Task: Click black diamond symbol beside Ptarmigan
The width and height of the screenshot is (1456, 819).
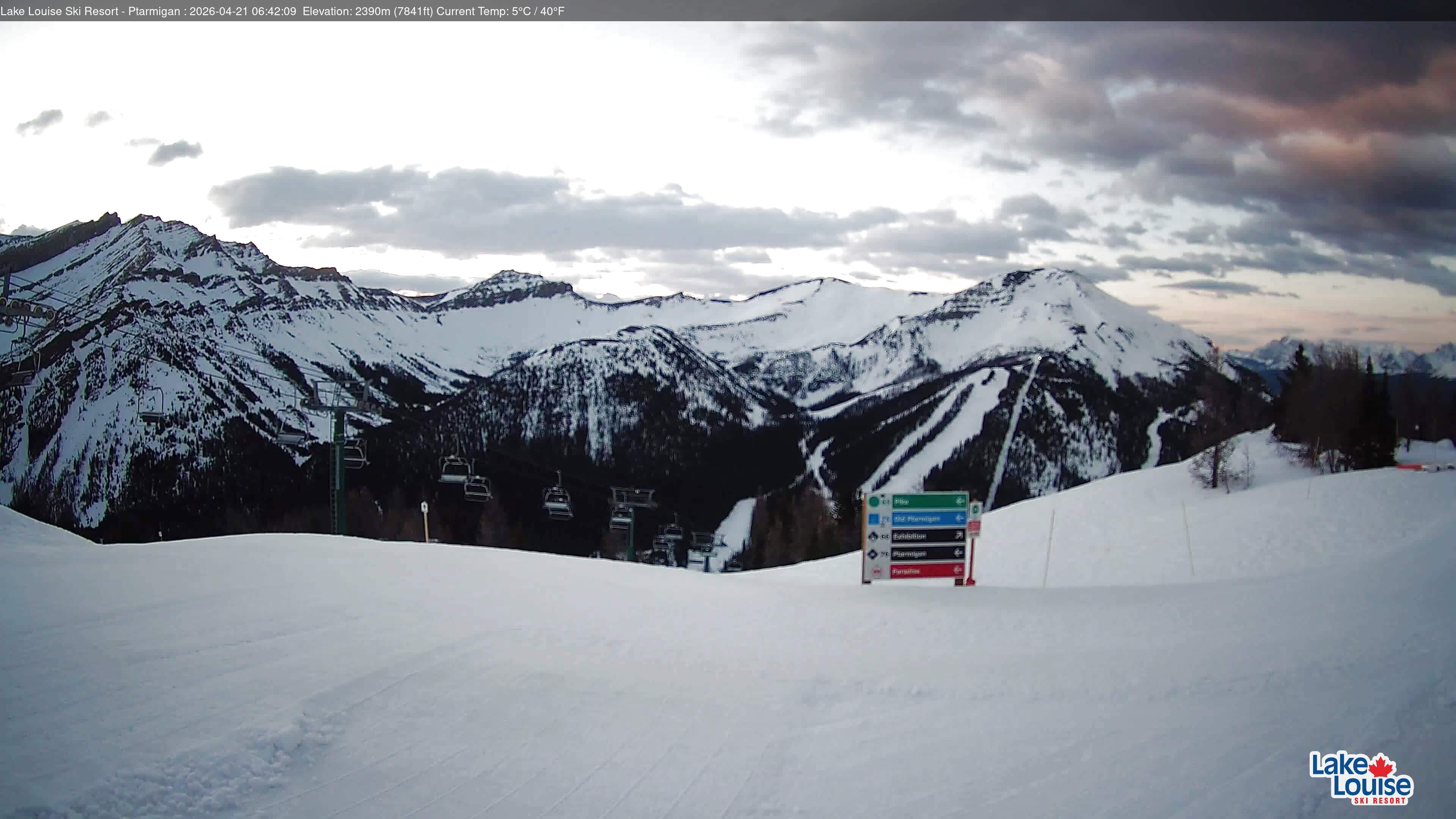Action: click(873, 554)
